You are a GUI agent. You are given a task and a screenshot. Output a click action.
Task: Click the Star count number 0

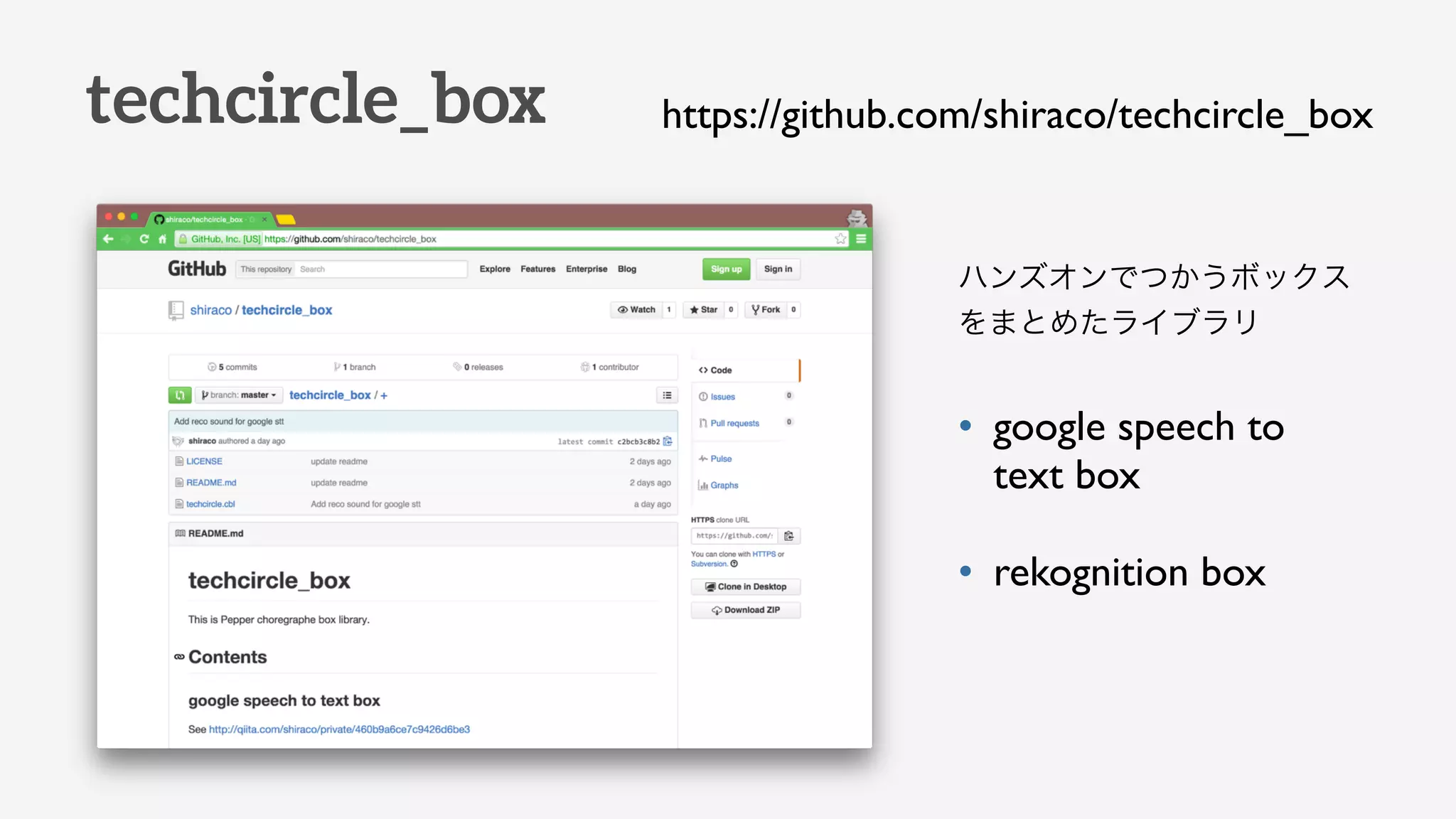click(731, 309)
